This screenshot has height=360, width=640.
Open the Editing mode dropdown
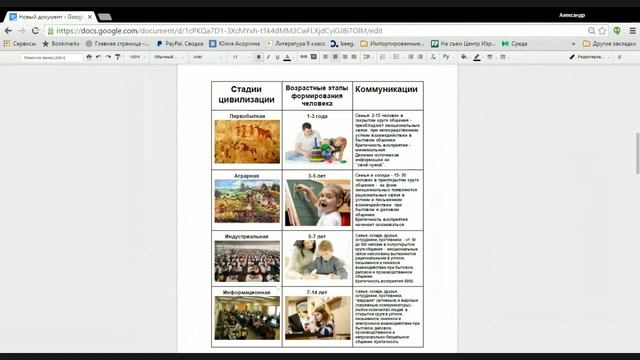tap(590, 57)
